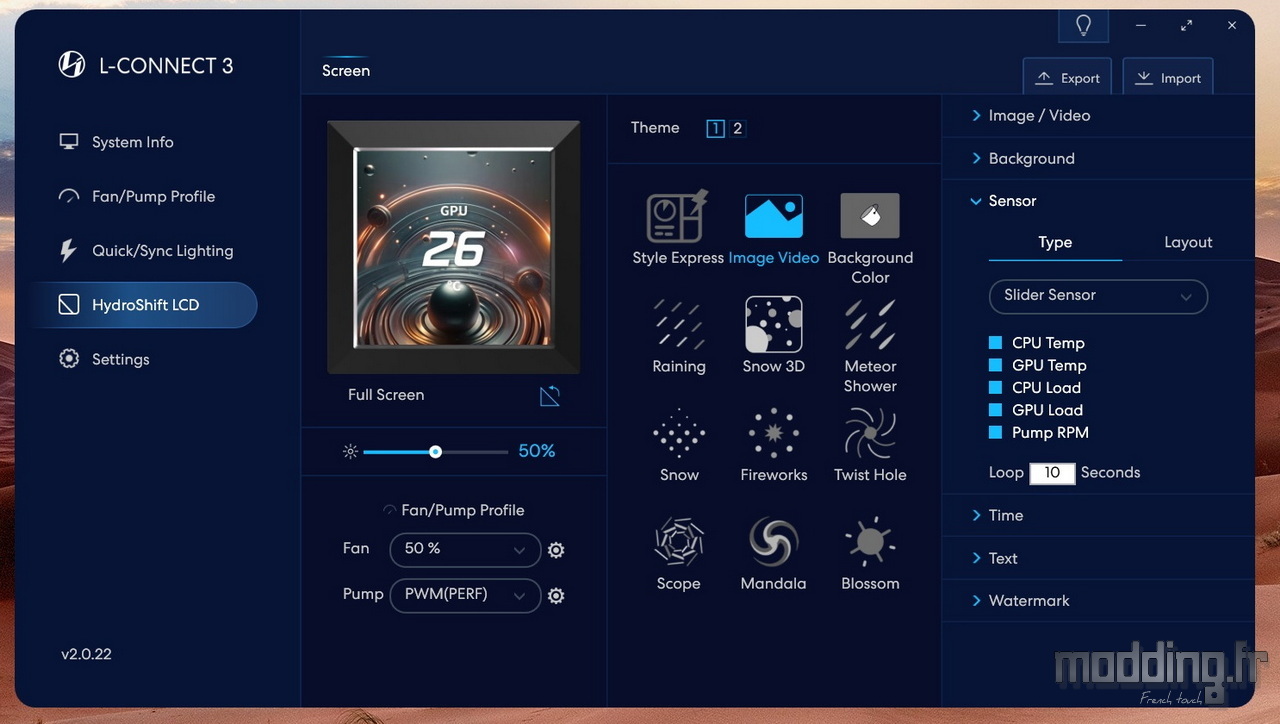1280x724 pixels.
Task: Toggle the CPU Temp checkbox
Action: point(995,343)
